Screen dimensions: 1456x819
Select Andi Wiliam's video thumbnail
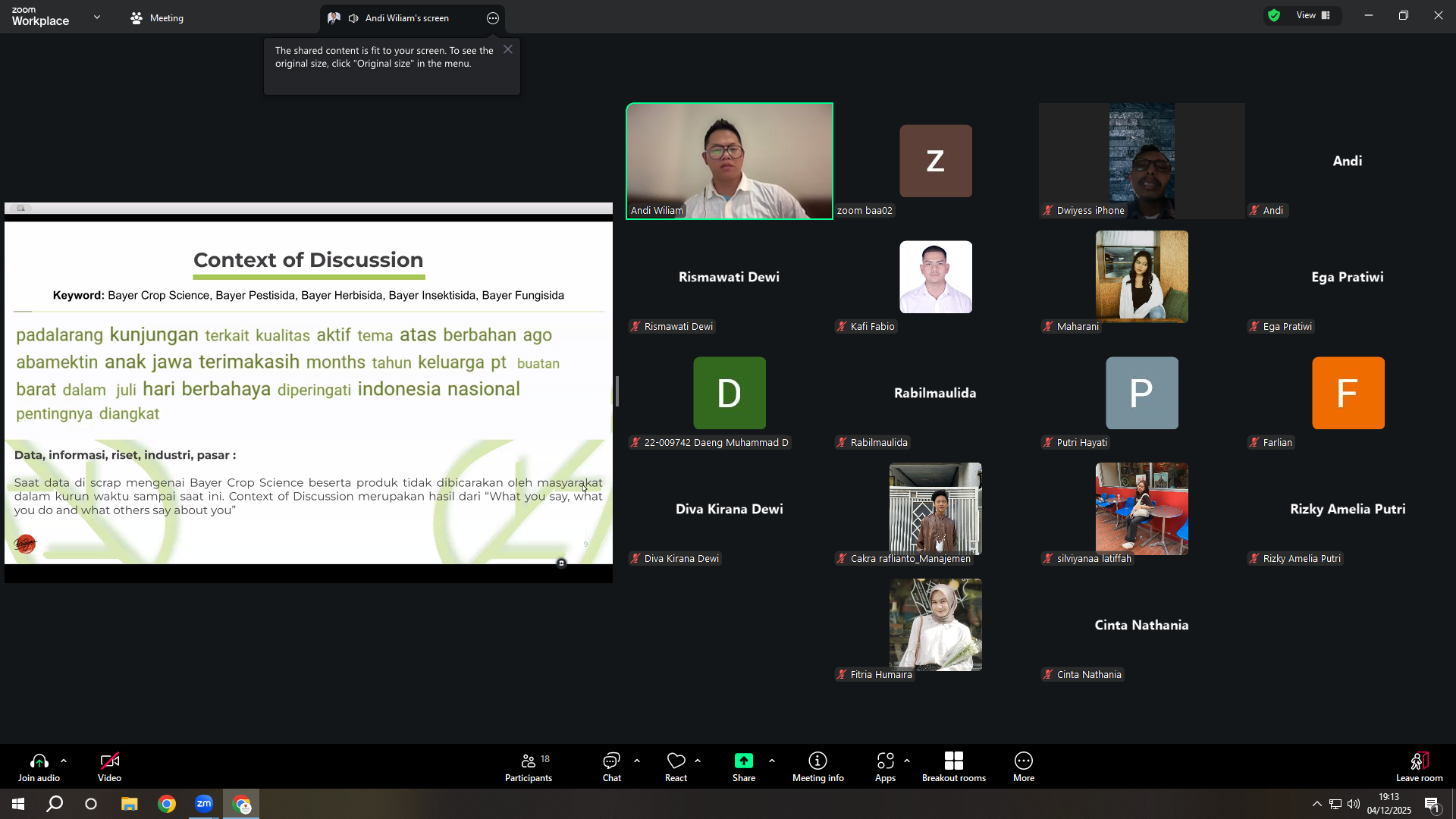click(x=730, y=161)
